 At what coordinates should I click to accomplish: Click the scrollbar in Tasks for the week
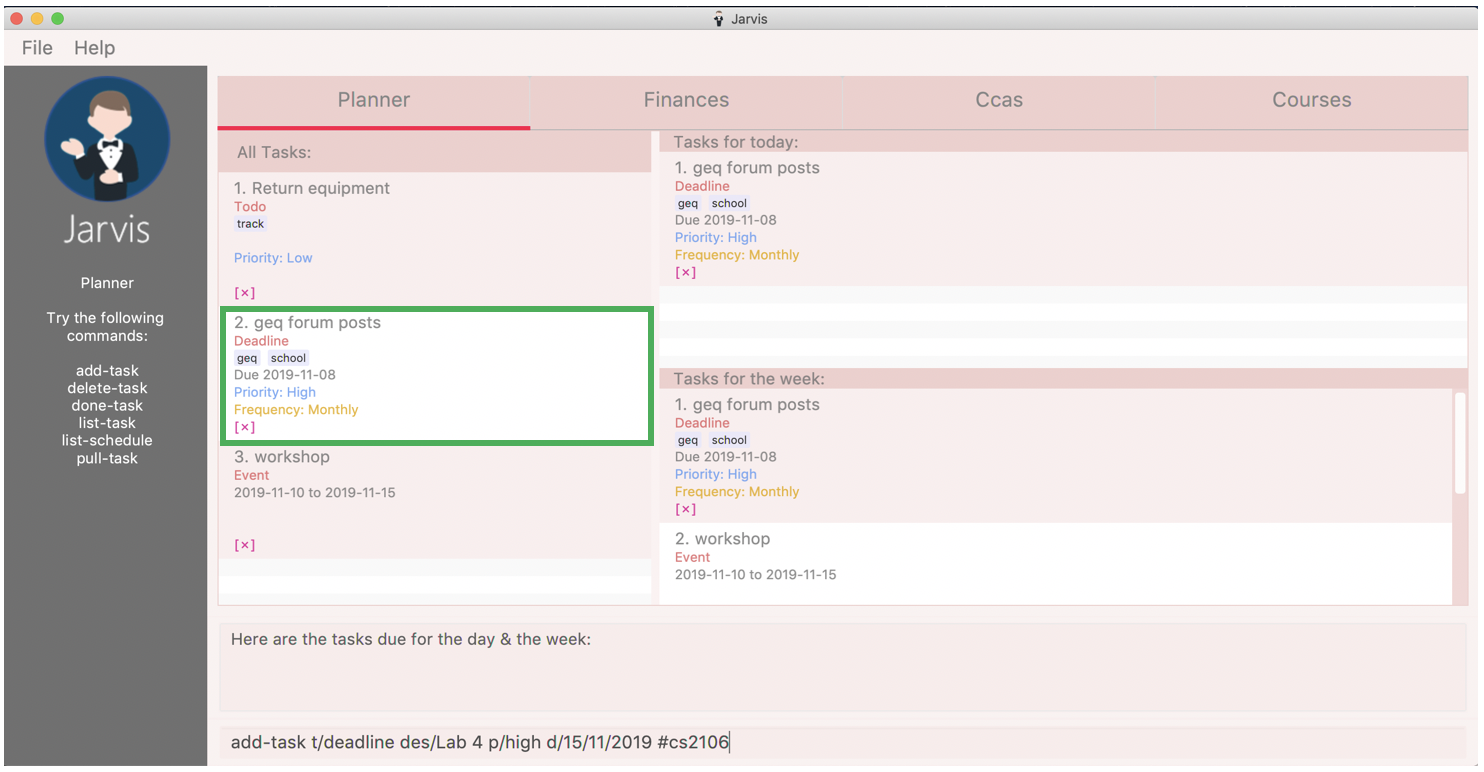1460,442
